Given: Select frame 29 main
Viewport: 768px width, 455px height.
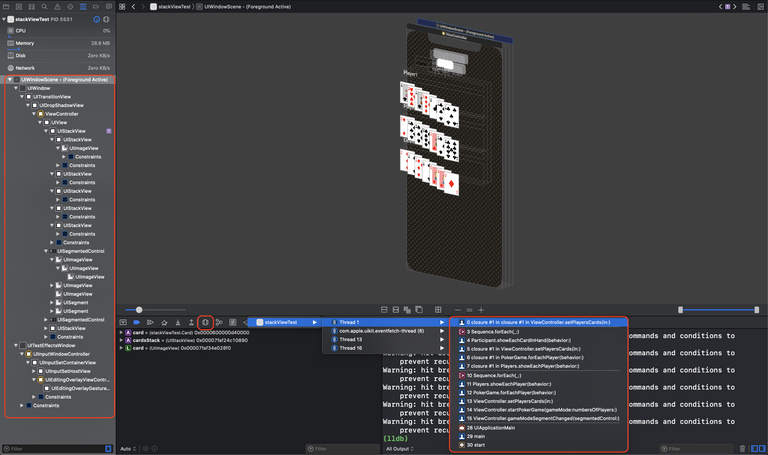Looking at the screenshot, I should point(539,436).
